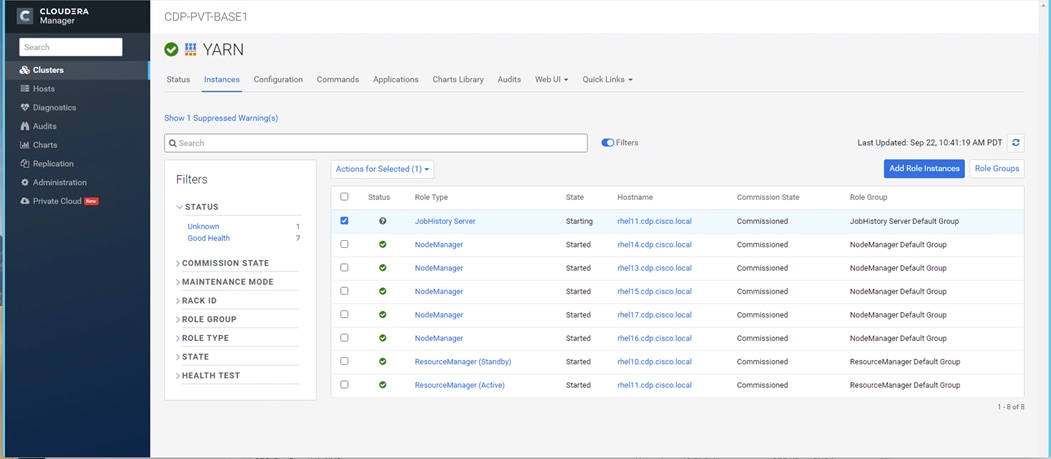Image resolution: width=1051 pixels, height=459 pixels.
Task: Switch to the Audits tab
Action: pyautogui.click(x=509, y=79)
